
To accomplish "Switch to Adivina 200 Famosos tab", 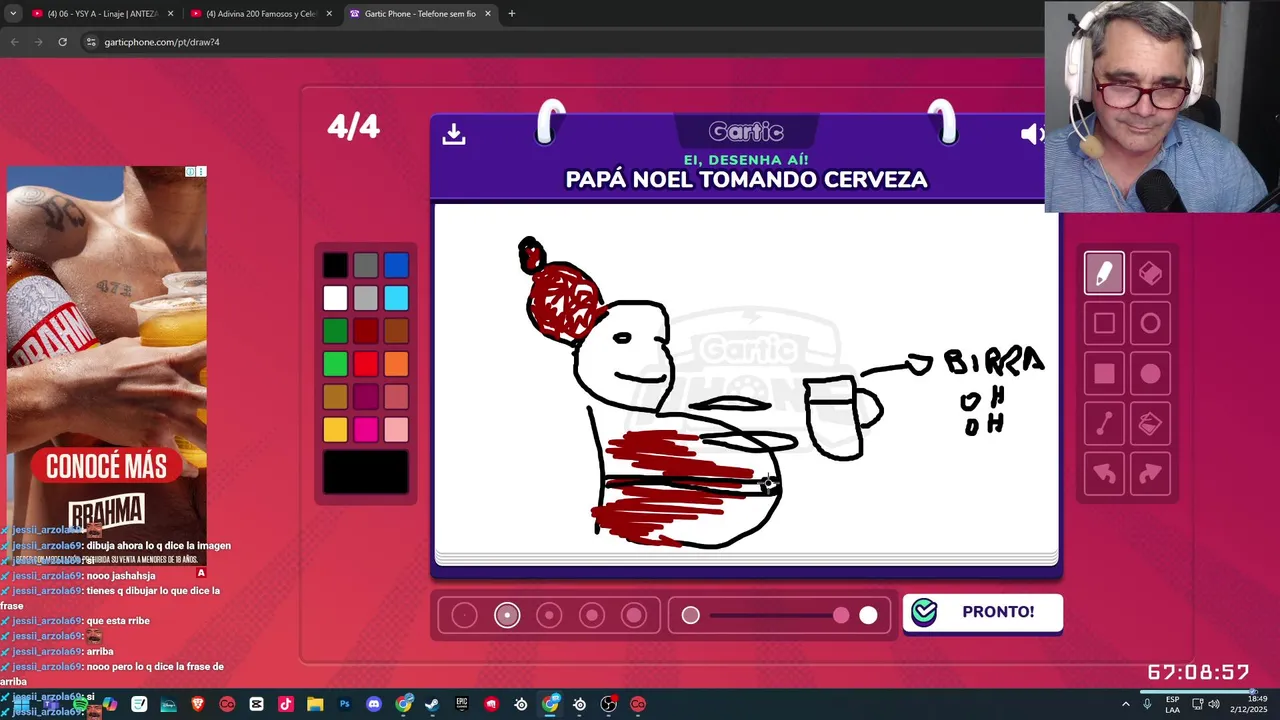I will point(260,14).
